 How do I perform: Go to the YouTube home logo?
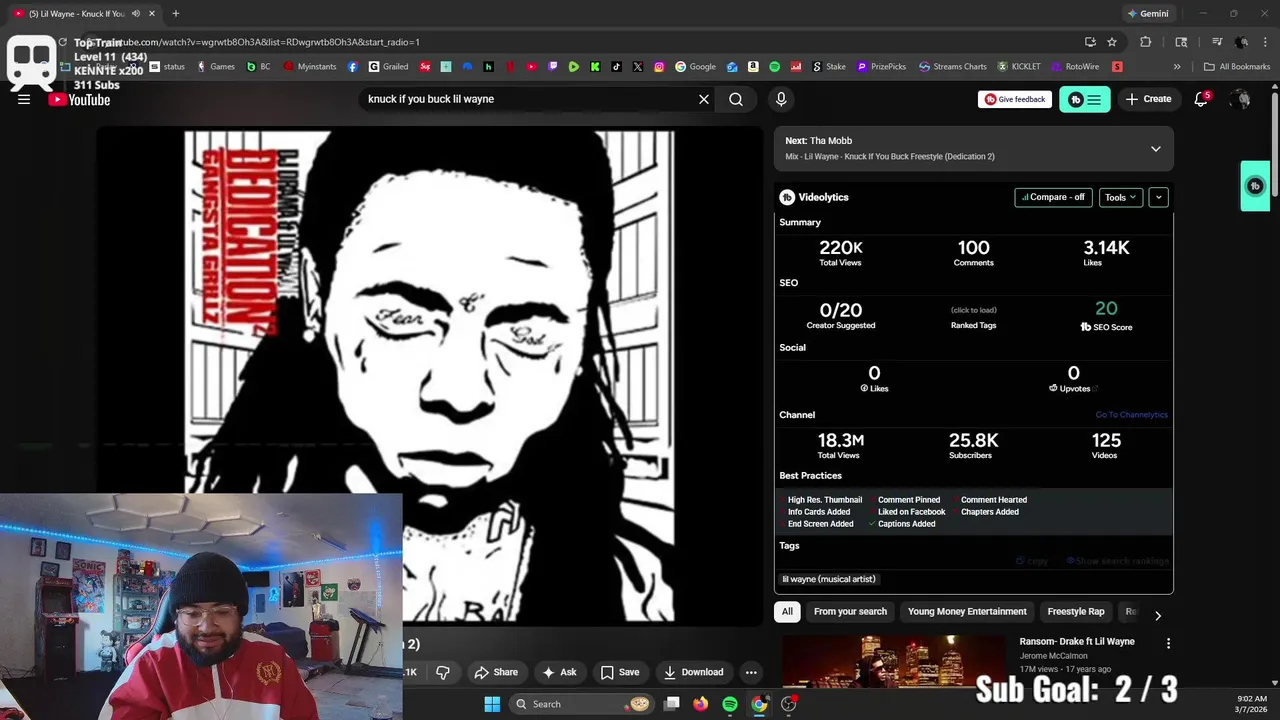[79, 99]
